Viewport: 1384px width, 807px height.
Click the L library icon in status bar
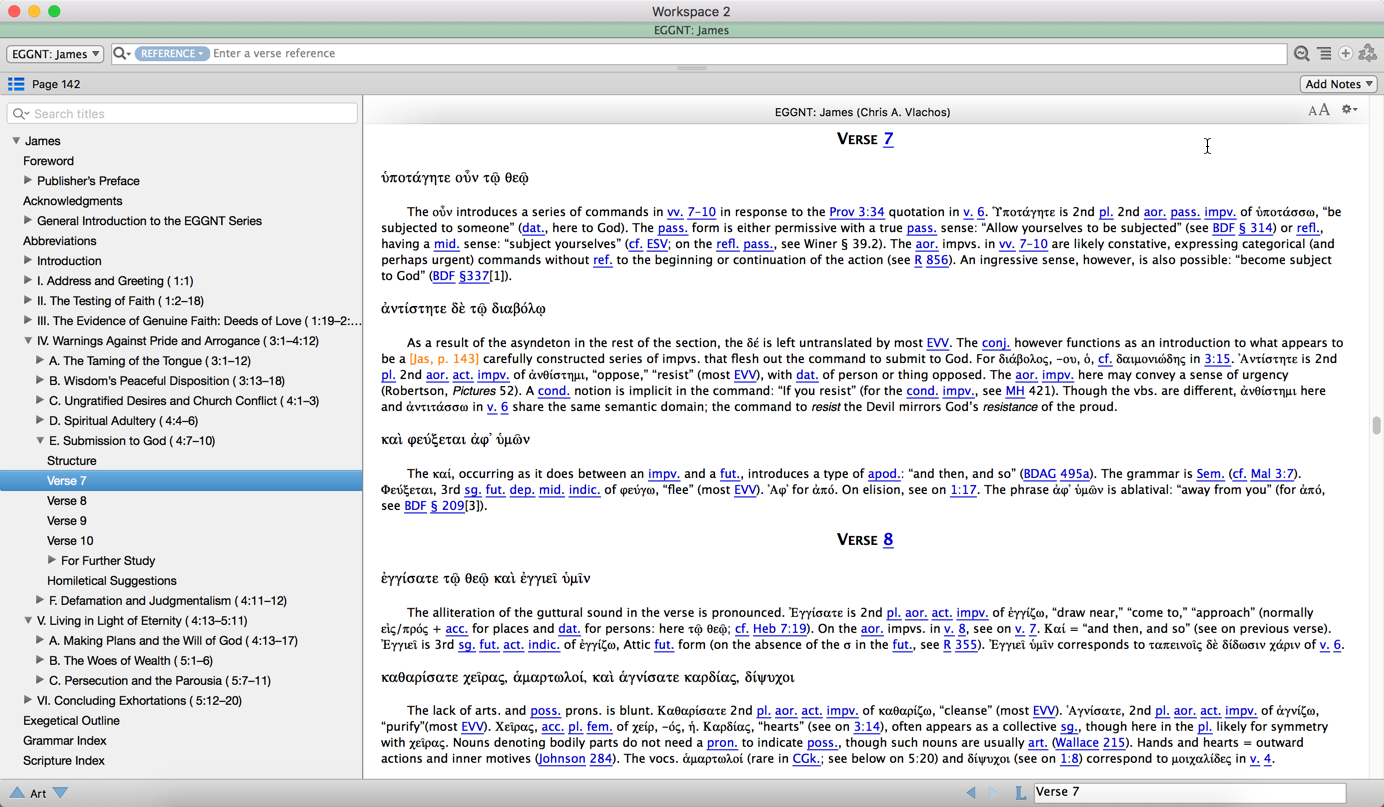click(x=1020, y=793)
